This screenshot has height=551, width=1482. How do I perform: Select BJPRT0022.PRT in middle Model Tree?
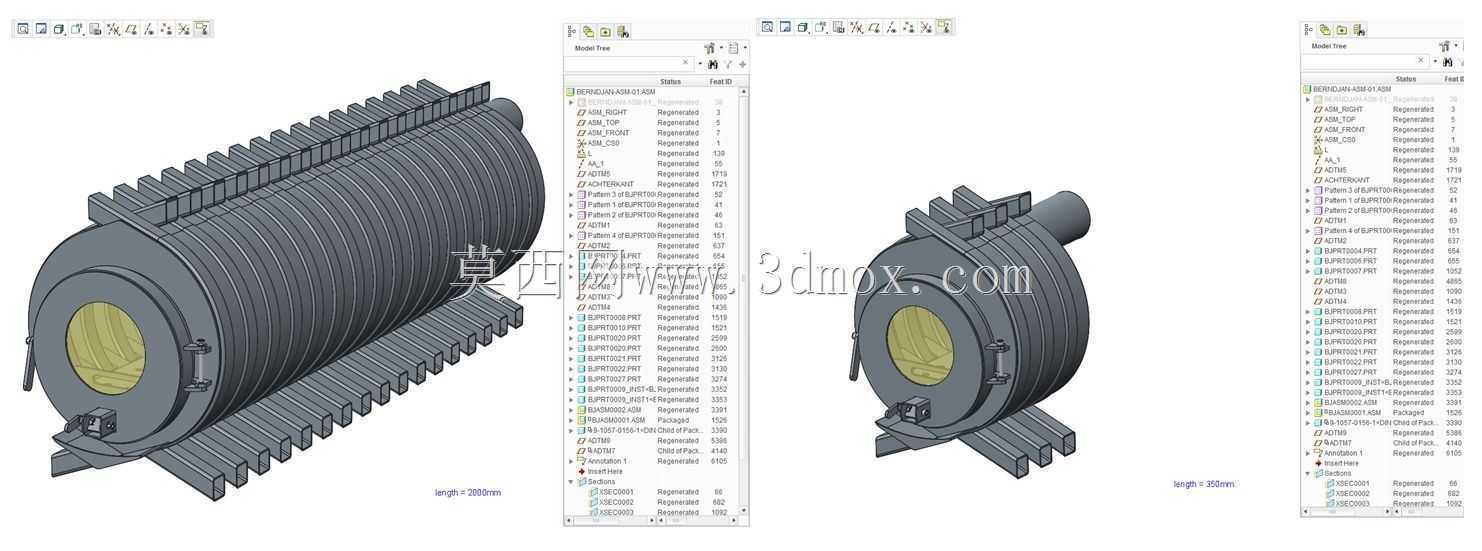(614, 369)
